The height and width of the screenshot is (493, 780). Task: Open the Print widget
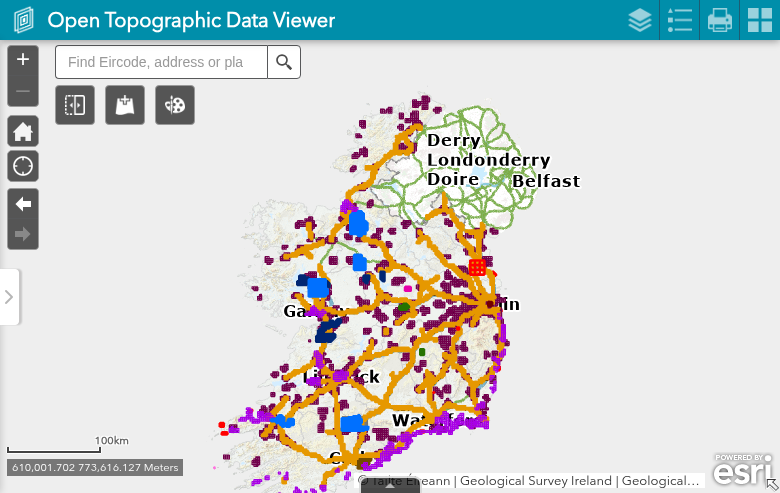(720, 20)
